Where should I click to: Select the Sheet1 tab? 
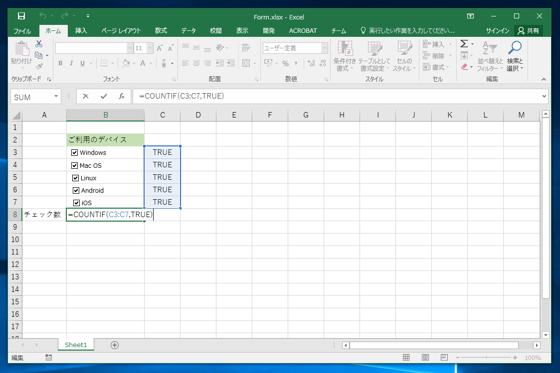tap(76, 345)
